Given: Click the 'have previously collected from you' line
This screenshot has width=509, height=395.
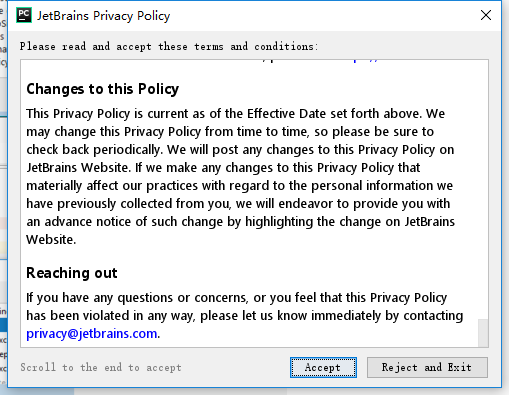Looking at the screenshot, I should [x=238, y=204].
